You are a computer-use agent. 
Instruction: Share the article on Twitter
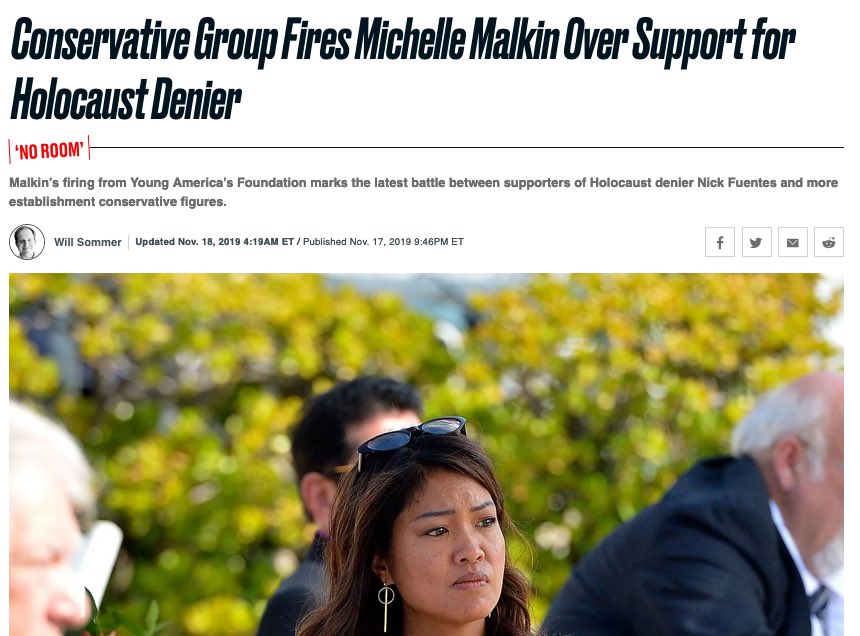click(x=756, y=242)
